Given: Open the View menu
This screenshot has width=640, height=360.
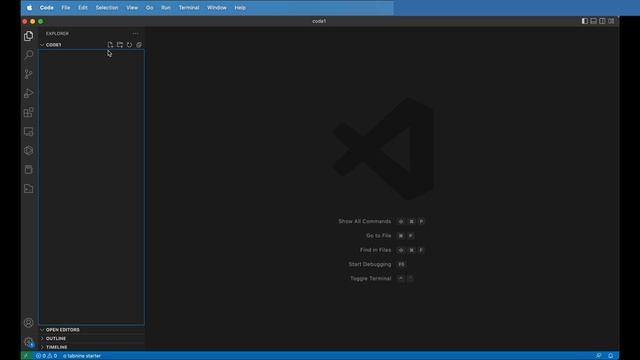Looking at the screenshot, I should [x=132, y=8].
